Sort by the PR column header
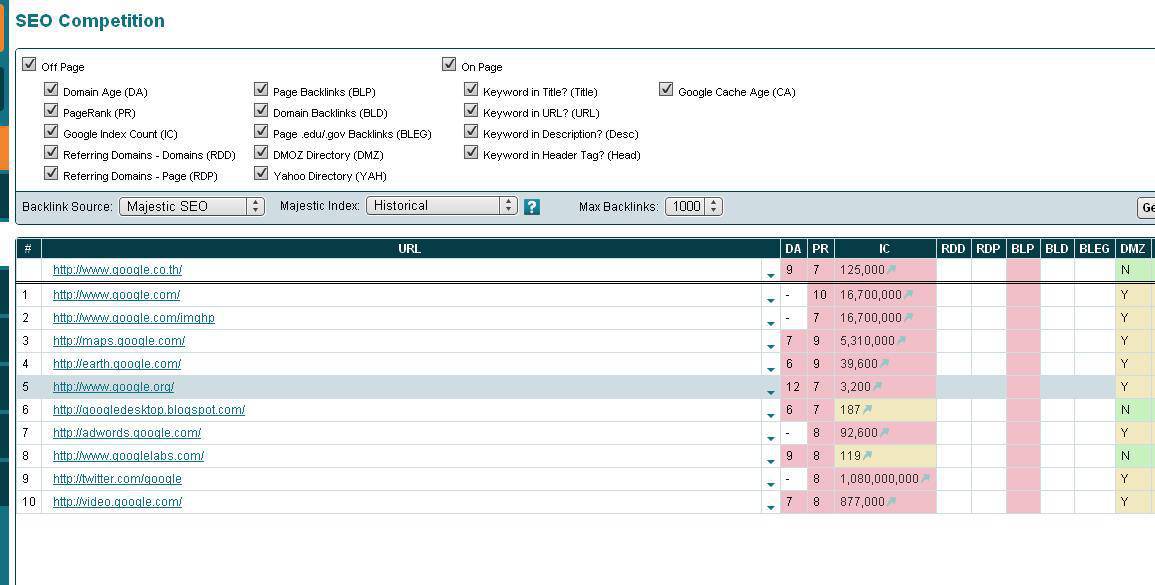The width and height of the screenshot is (1155, 585). pos(821,248)
